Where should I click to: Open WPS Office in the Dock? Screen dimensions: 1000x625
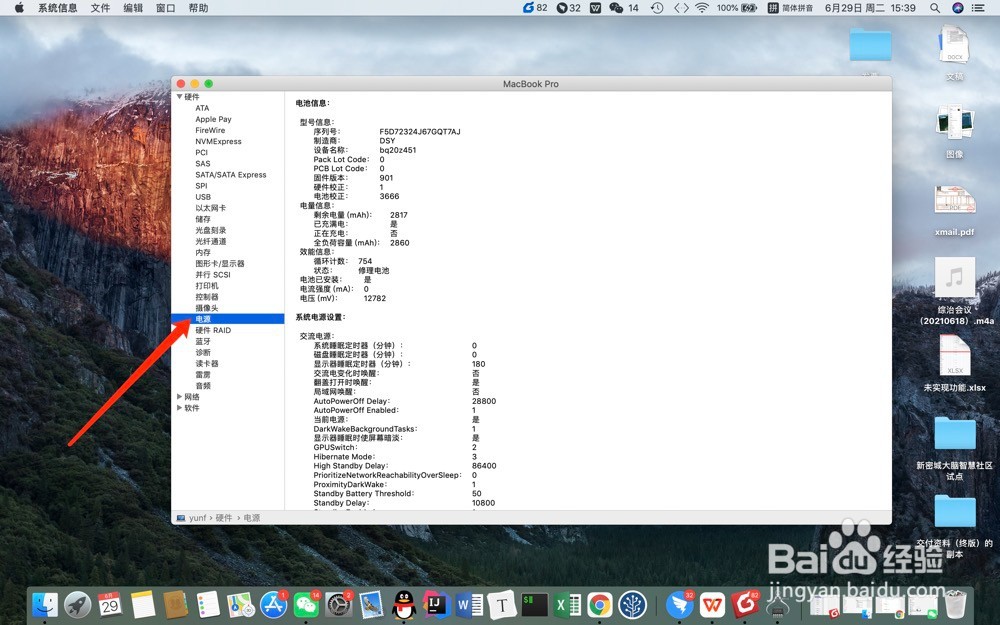(712, 604)
